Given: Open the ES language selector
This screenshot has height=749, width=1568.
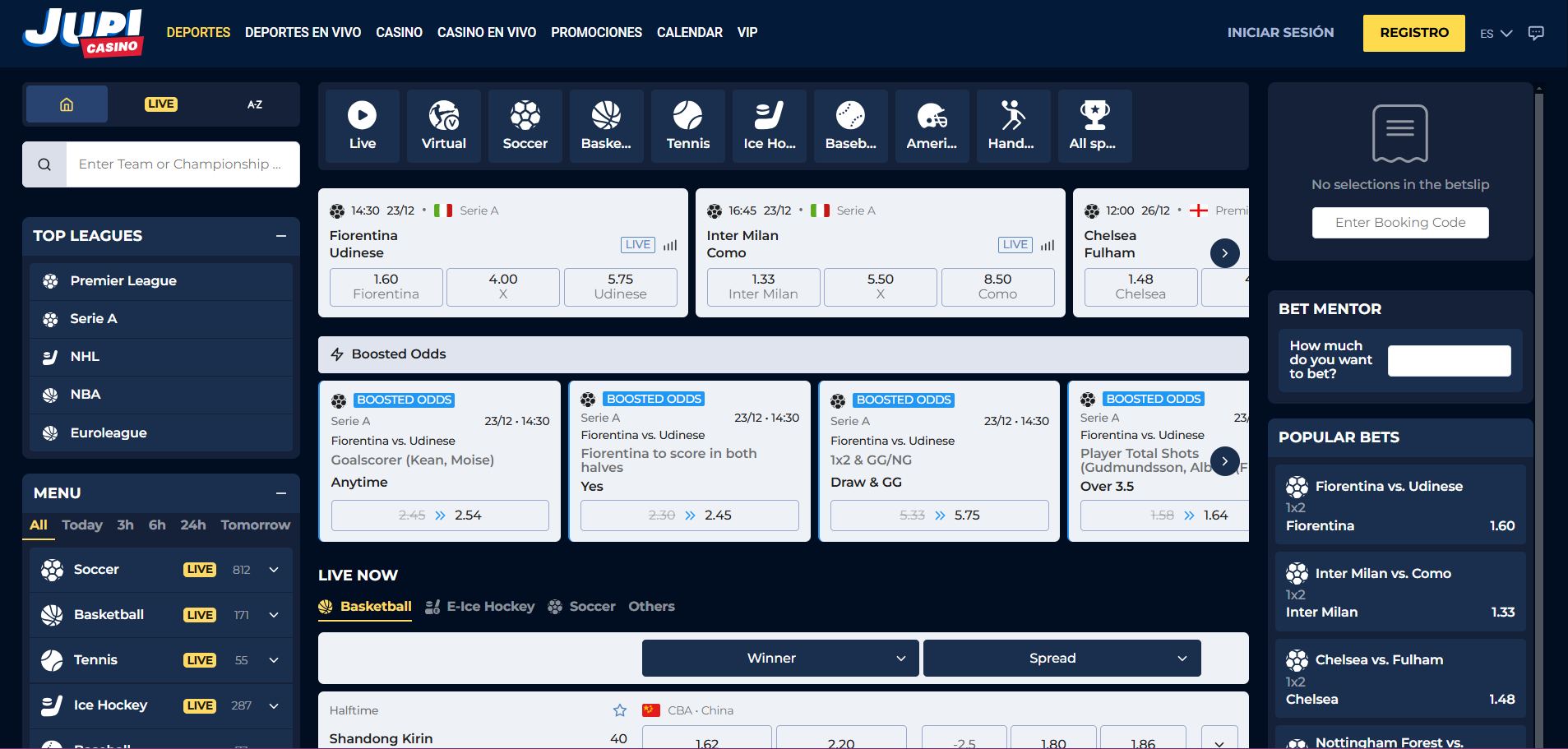Looking at the screenshot, I should click(1496, 34).
